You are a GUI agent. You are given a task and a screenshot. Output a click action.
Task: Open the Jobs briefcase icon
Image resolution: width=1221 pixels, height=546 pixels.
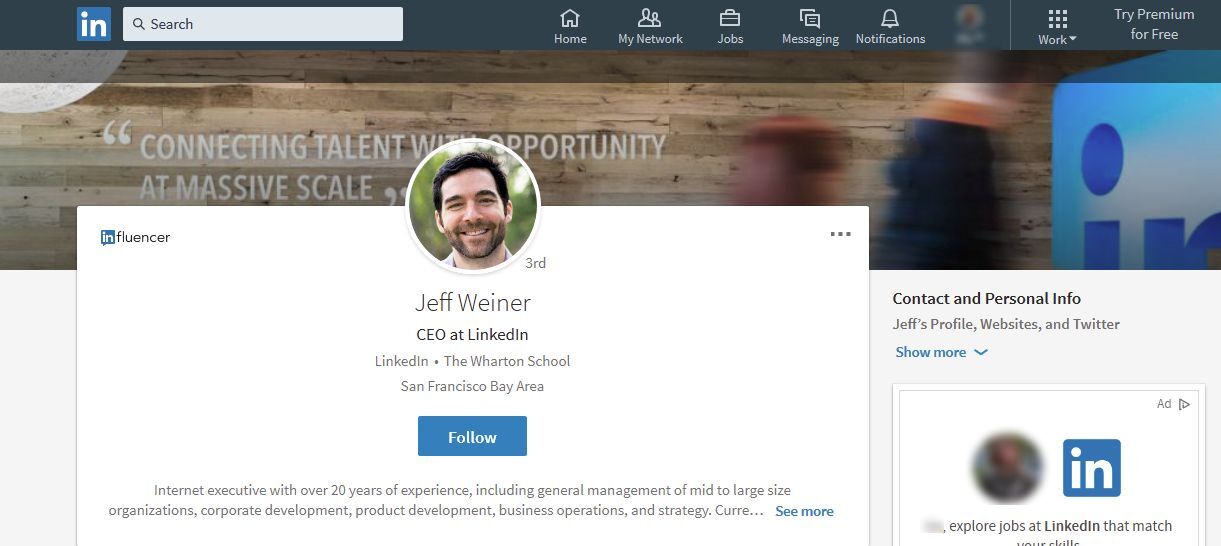(730, 19)
